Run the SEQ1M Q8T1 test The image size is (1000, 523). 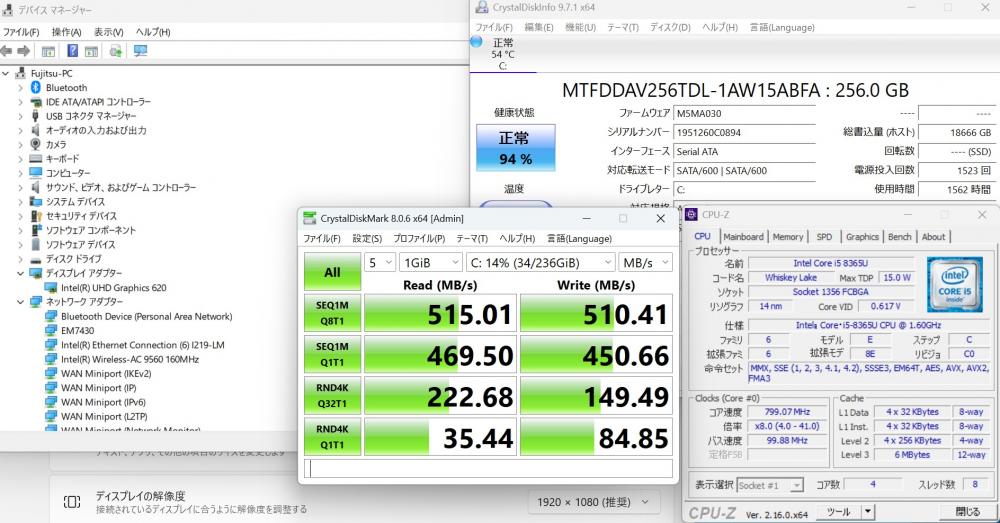(332, 313)
